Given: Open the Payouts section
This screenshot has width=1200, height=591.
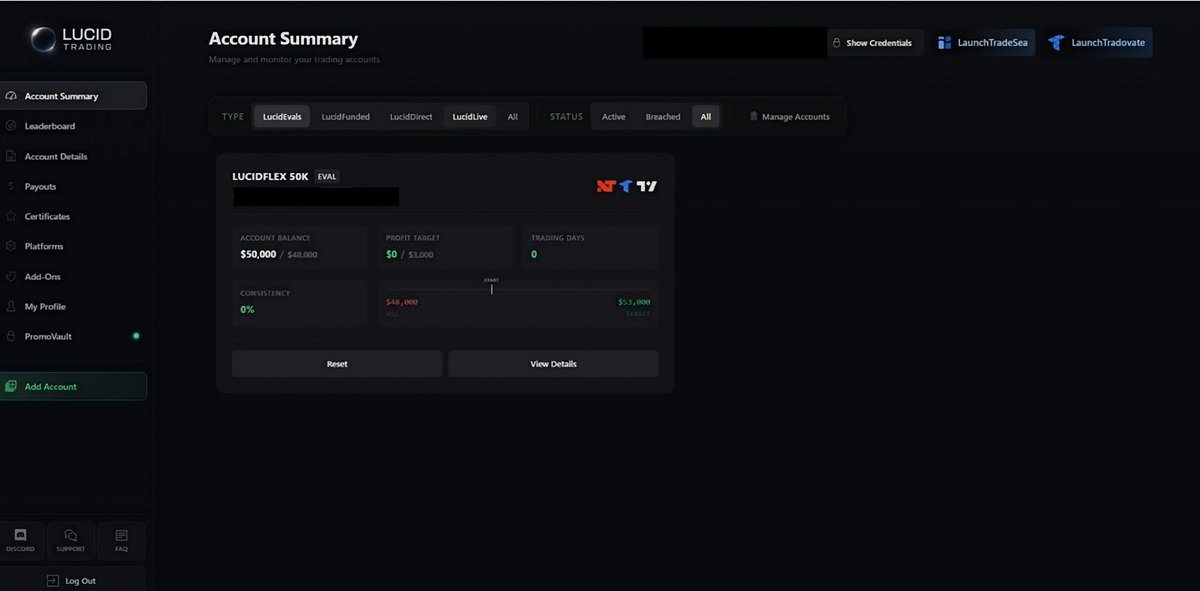Looking at the screenshot, I should [x=73, y=186].
